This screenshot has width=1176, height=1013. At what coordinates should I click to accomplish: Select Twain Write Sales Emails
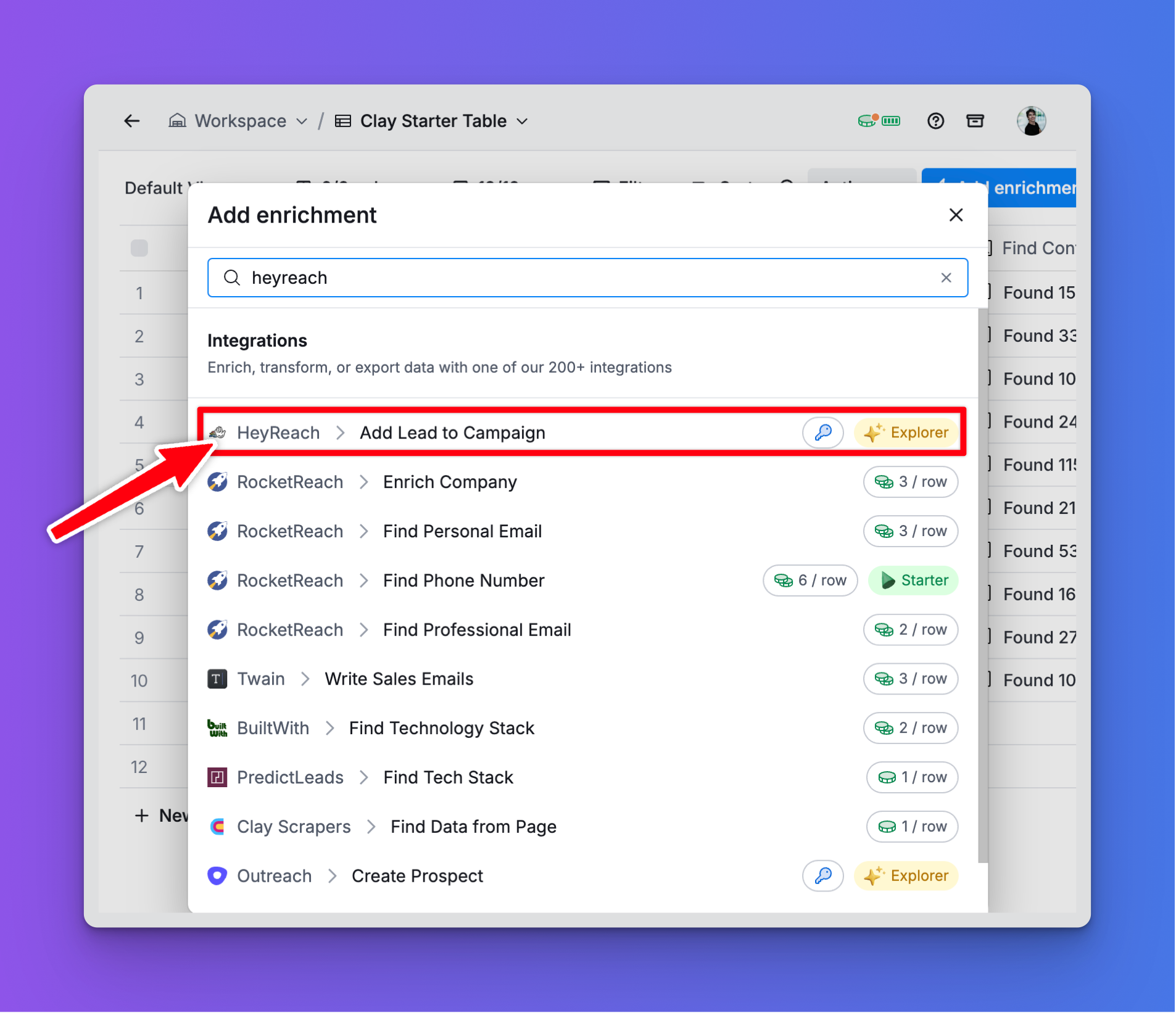pyautogui.click(x=582, y=679)
